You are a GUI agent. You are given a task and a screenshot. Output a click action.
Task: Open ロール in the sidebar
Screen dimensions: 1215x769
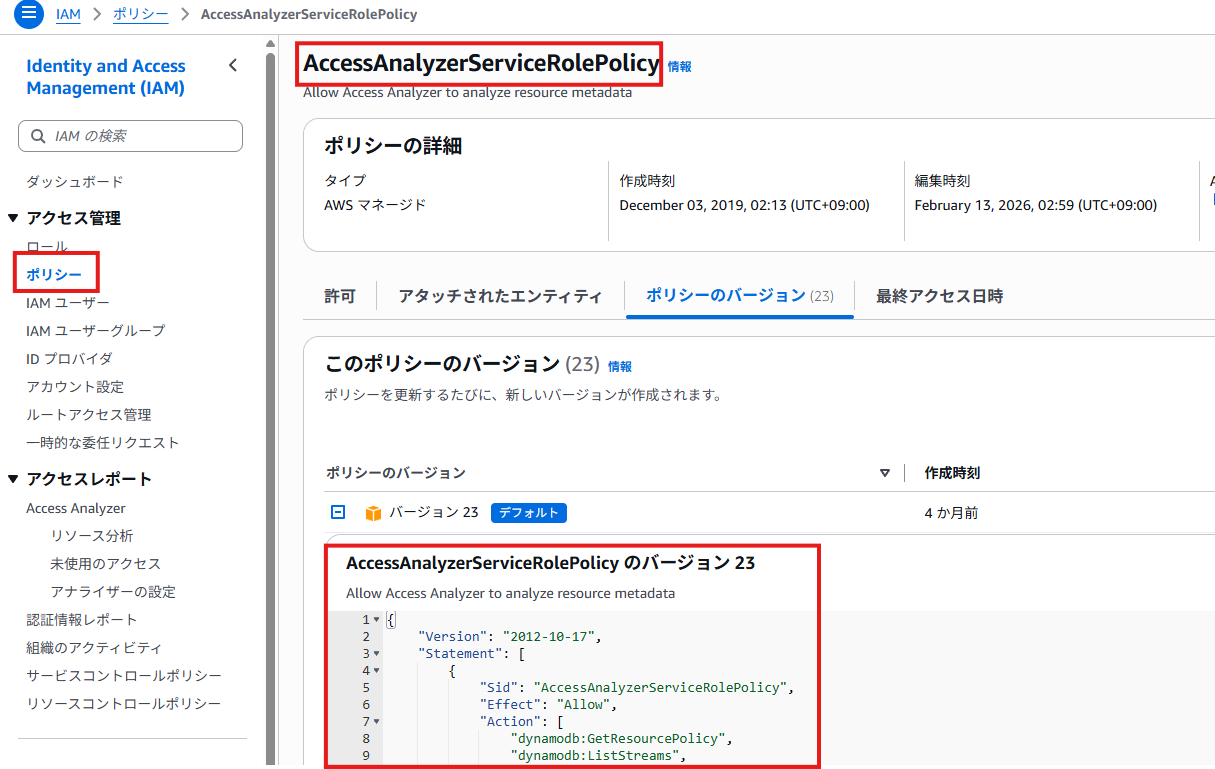pos(47,246)
